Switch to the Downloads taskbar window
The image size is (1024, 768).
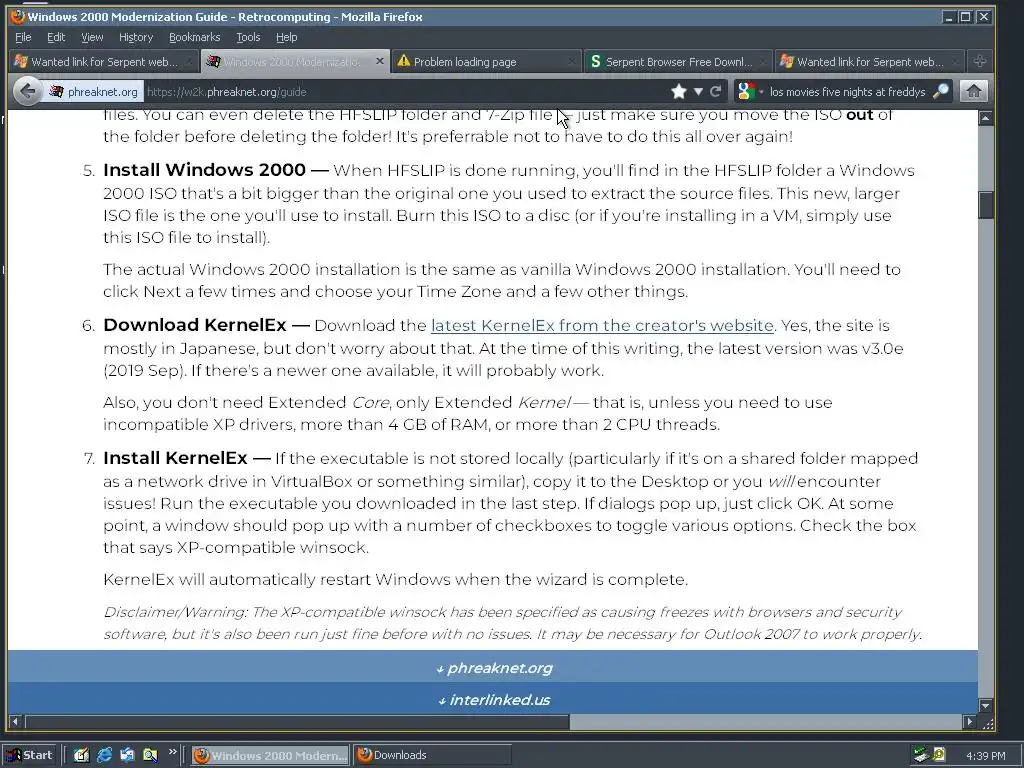[x=432, y=755]
